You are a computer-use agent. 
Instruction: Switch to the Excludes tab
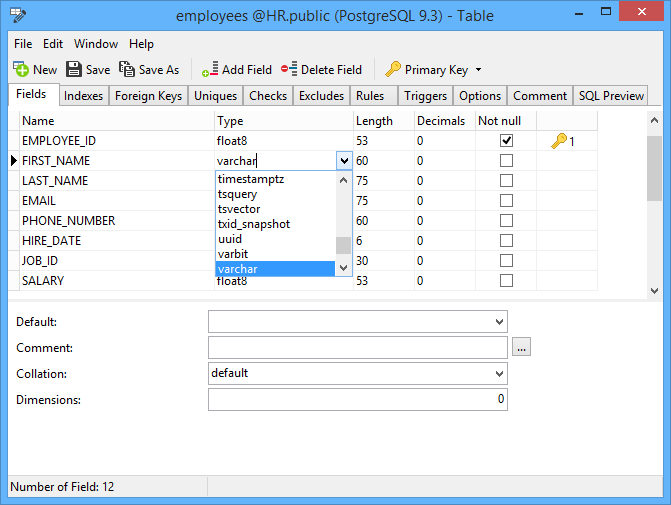(x=321, y=96)
